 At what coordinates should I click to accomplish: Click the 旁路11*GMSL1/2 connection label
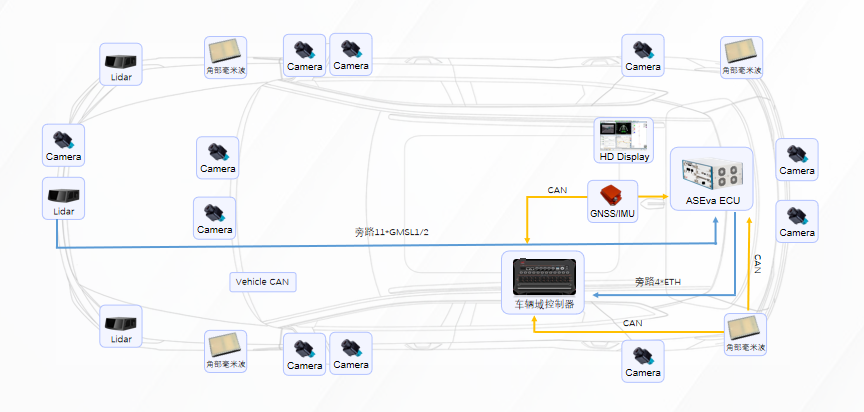pos(391,233)
